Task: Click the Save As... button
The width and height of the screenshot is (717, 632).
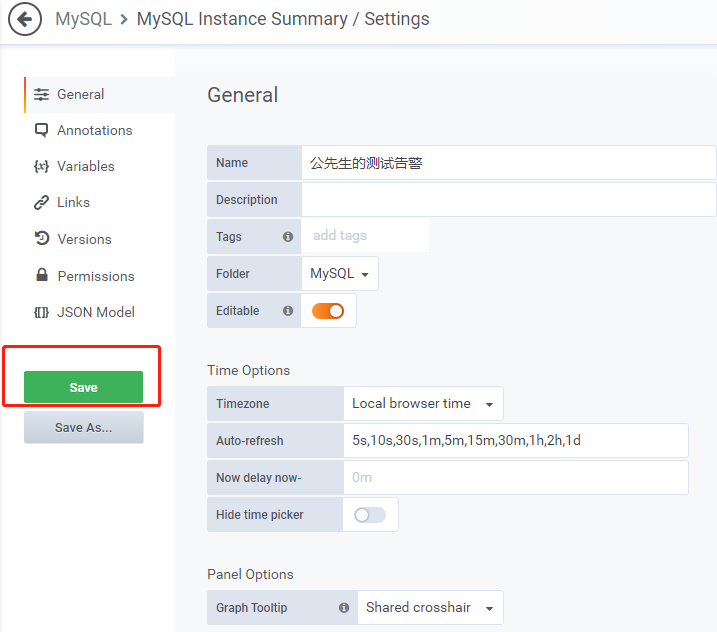Action: 84,427
